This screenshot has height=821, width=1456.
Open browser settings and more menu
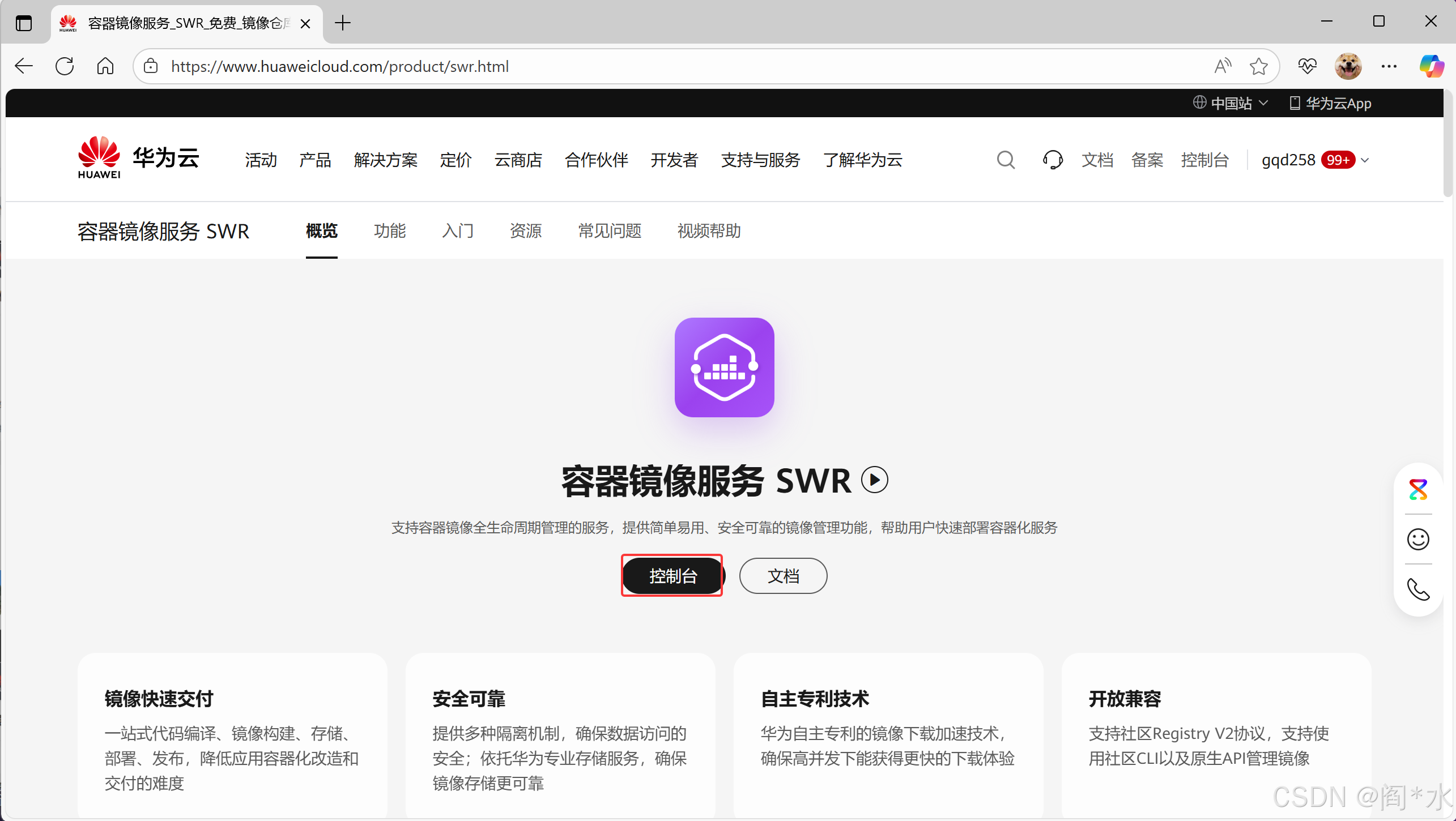1389,66
